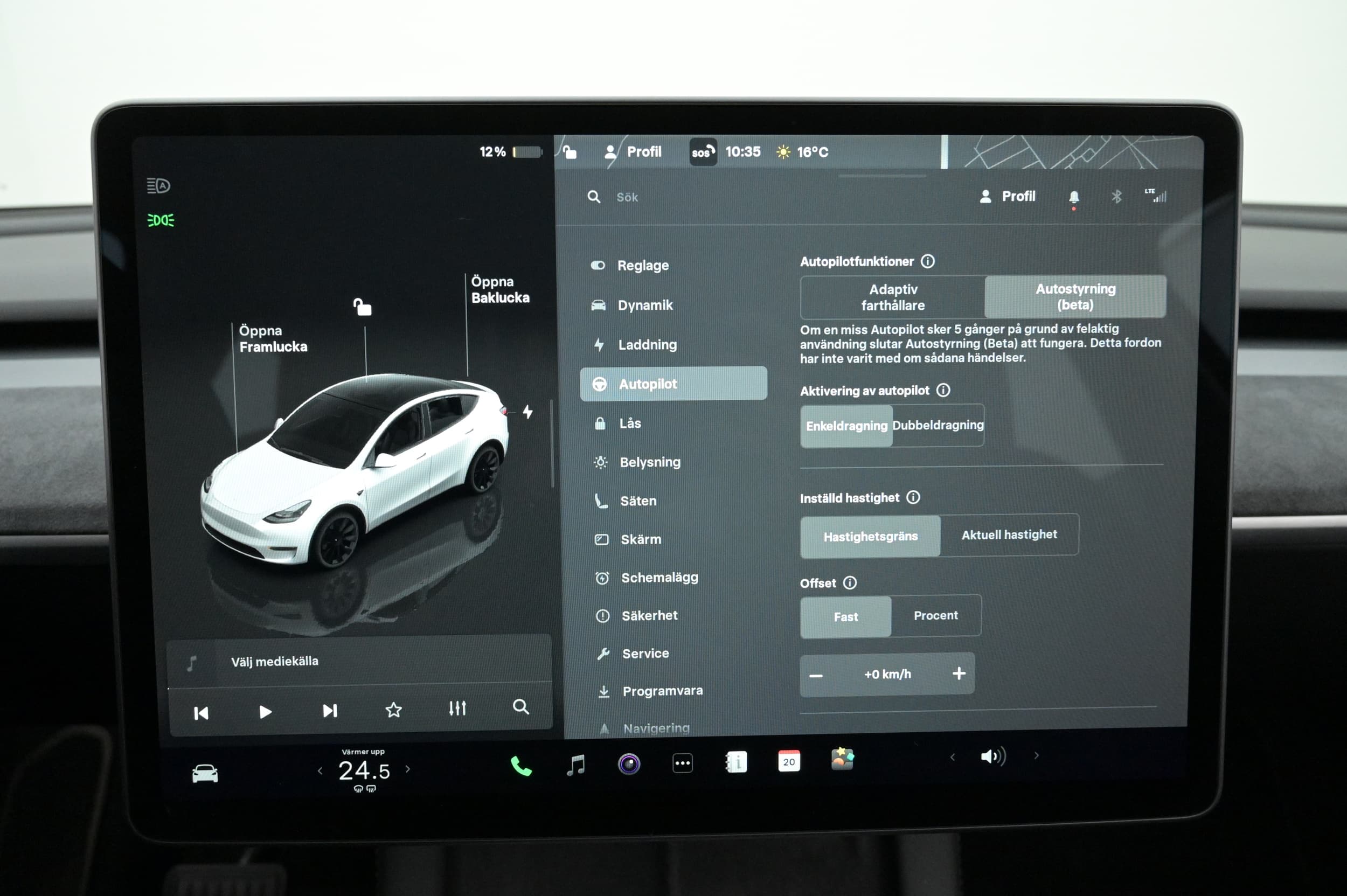Open Bluetooth settings icon
This screenshot has width=1347, height=896.
(1116, 197)
